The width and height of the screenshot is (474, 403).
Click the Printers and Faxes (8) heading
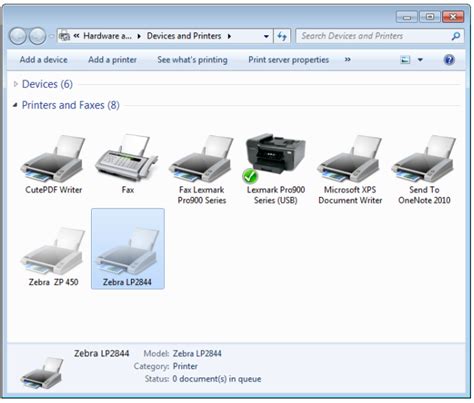click(x=71, y=105)
